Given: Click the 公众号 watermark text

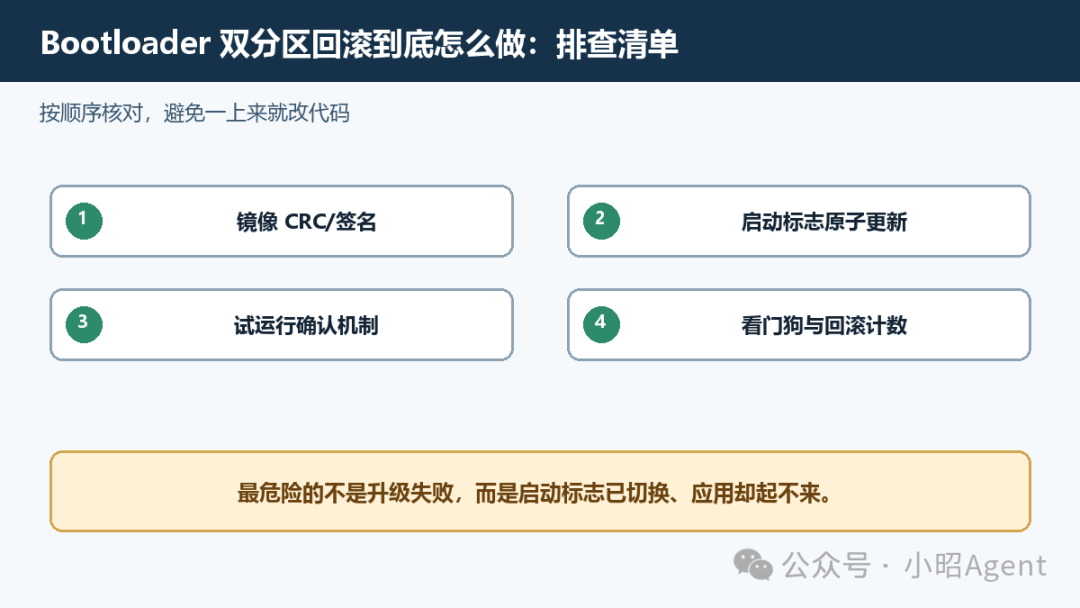Looking at the screenshot, I should pyautogui.click(x=826, y=565).
